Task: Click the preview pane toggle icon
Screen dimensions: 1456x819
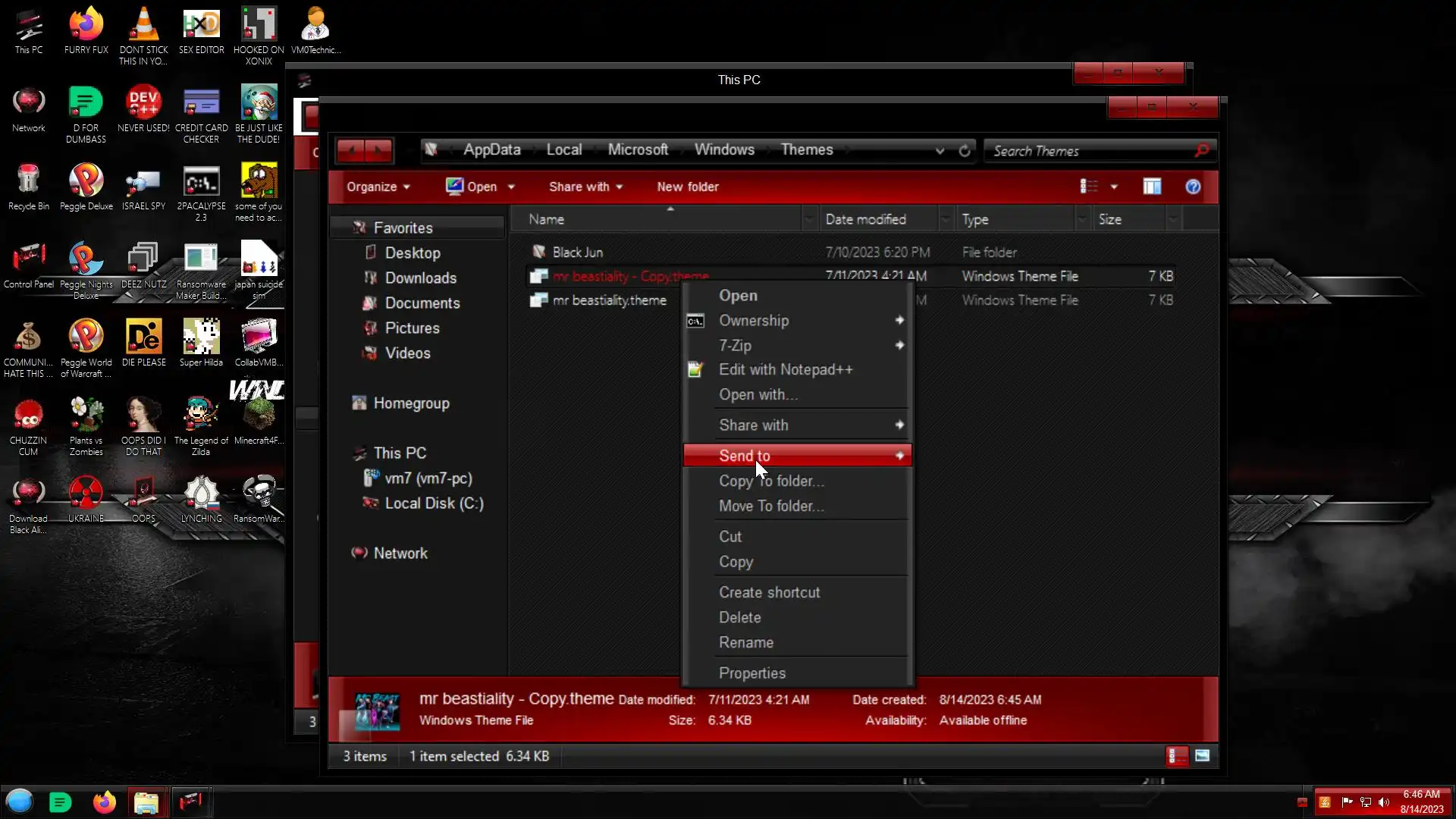Action: tap(1152, 187)
